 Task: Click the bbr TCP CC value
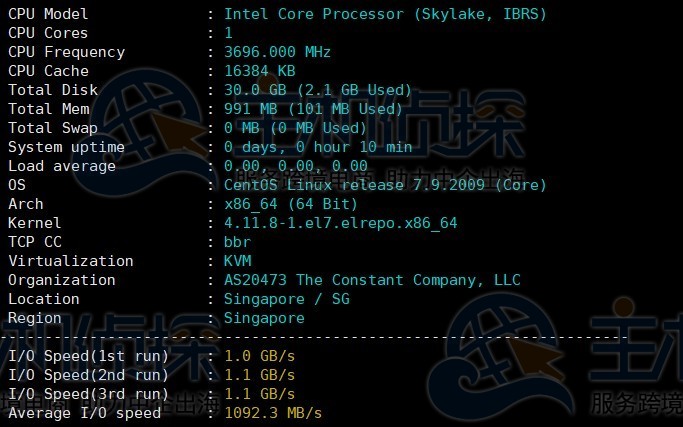(x=237, y=242)
